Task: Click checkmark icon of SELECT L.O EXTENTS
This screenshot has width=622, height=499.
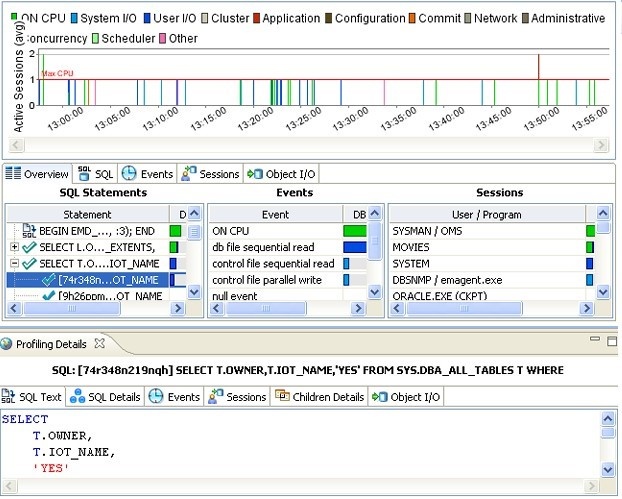Action: tap(29, 247)
